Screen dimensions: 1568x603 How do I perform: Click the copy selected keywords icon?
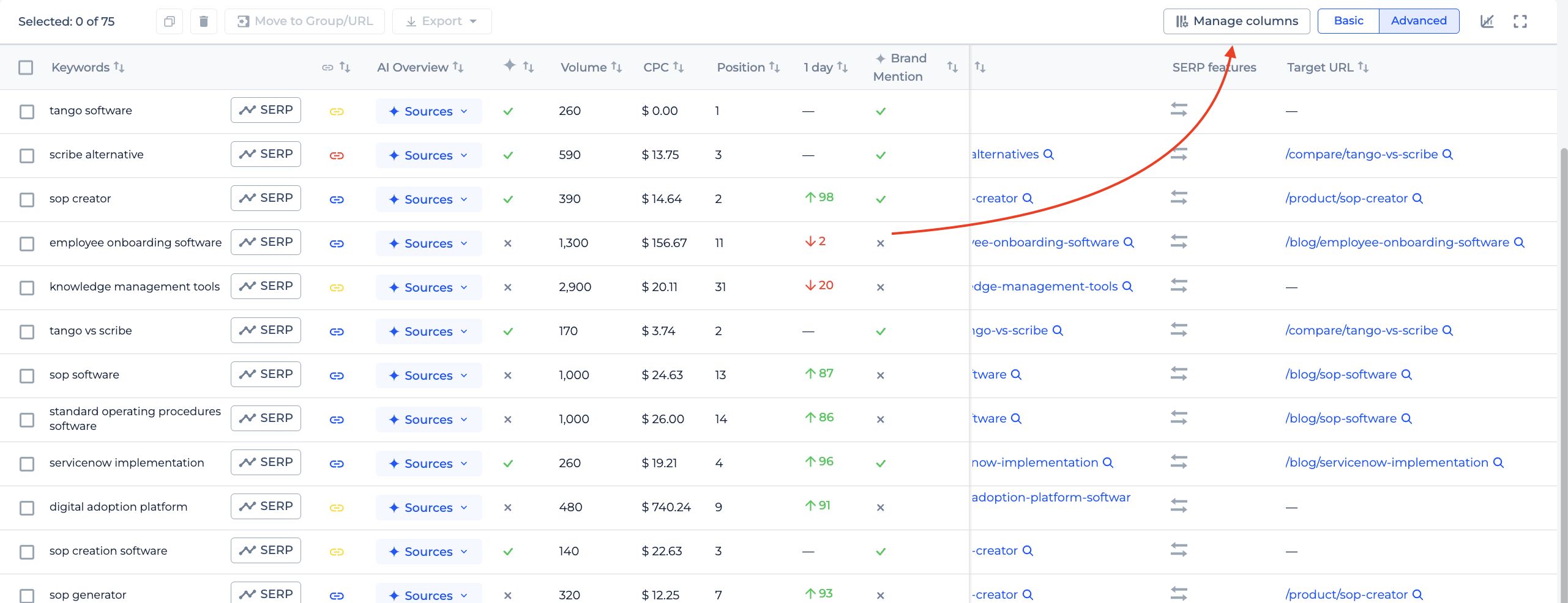click(x=170, y=21)
